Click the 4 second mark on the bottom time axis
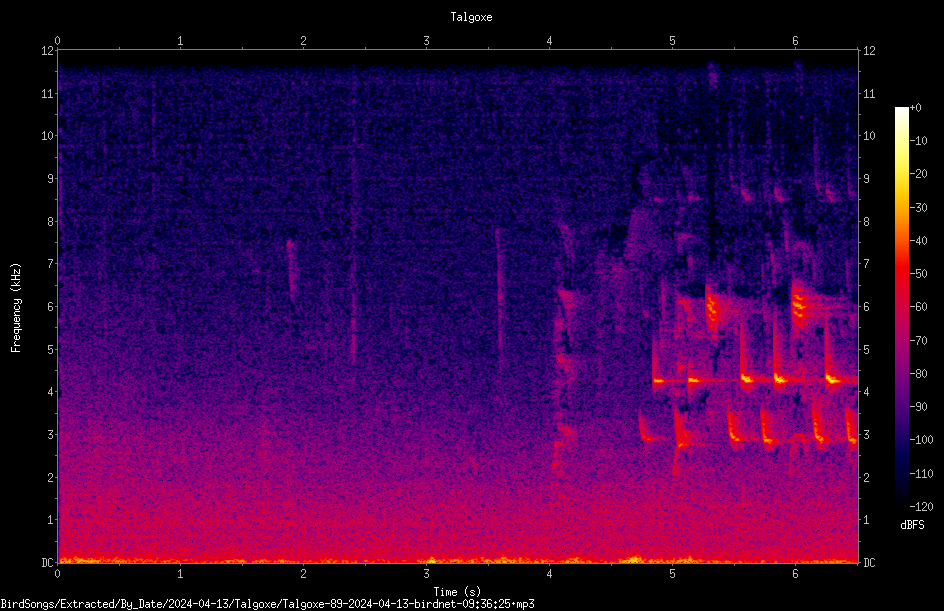Screen dimensions: 944x611 [550, 574]
